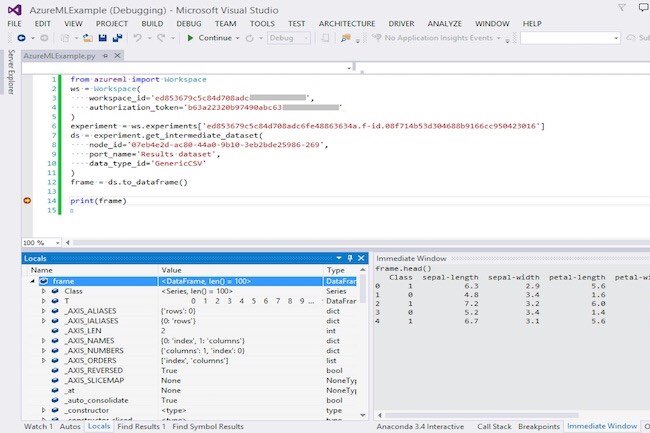
Task: Click the Locals panel scroll down arrow
Action: pyautogui.click(x=363, y=415)
